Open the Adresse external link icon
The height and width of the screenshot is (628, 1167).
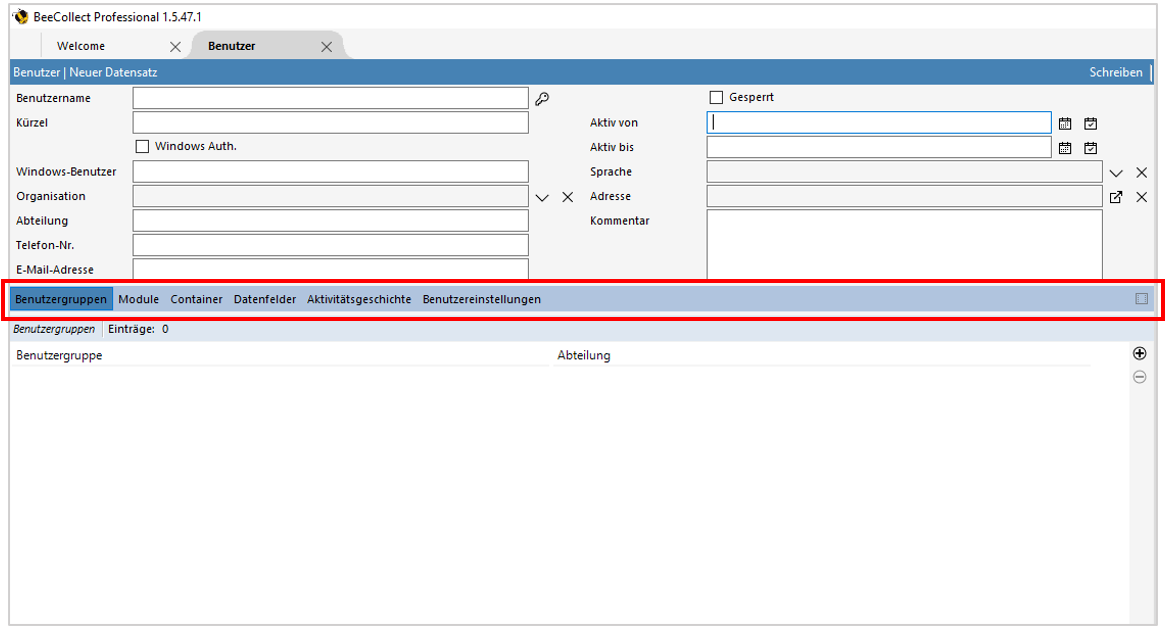[x=1116, y=197]
